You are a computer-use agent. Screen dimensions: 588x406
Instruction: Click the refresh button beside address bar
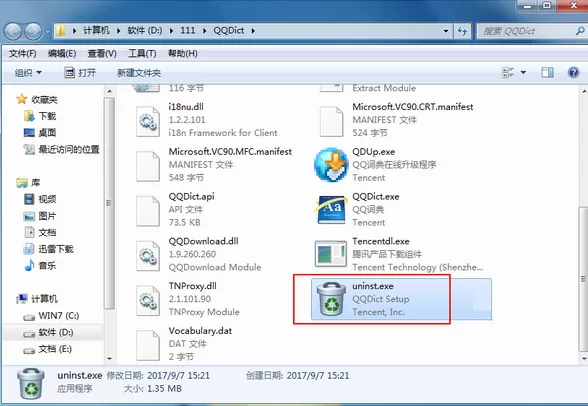pos(462,31)
